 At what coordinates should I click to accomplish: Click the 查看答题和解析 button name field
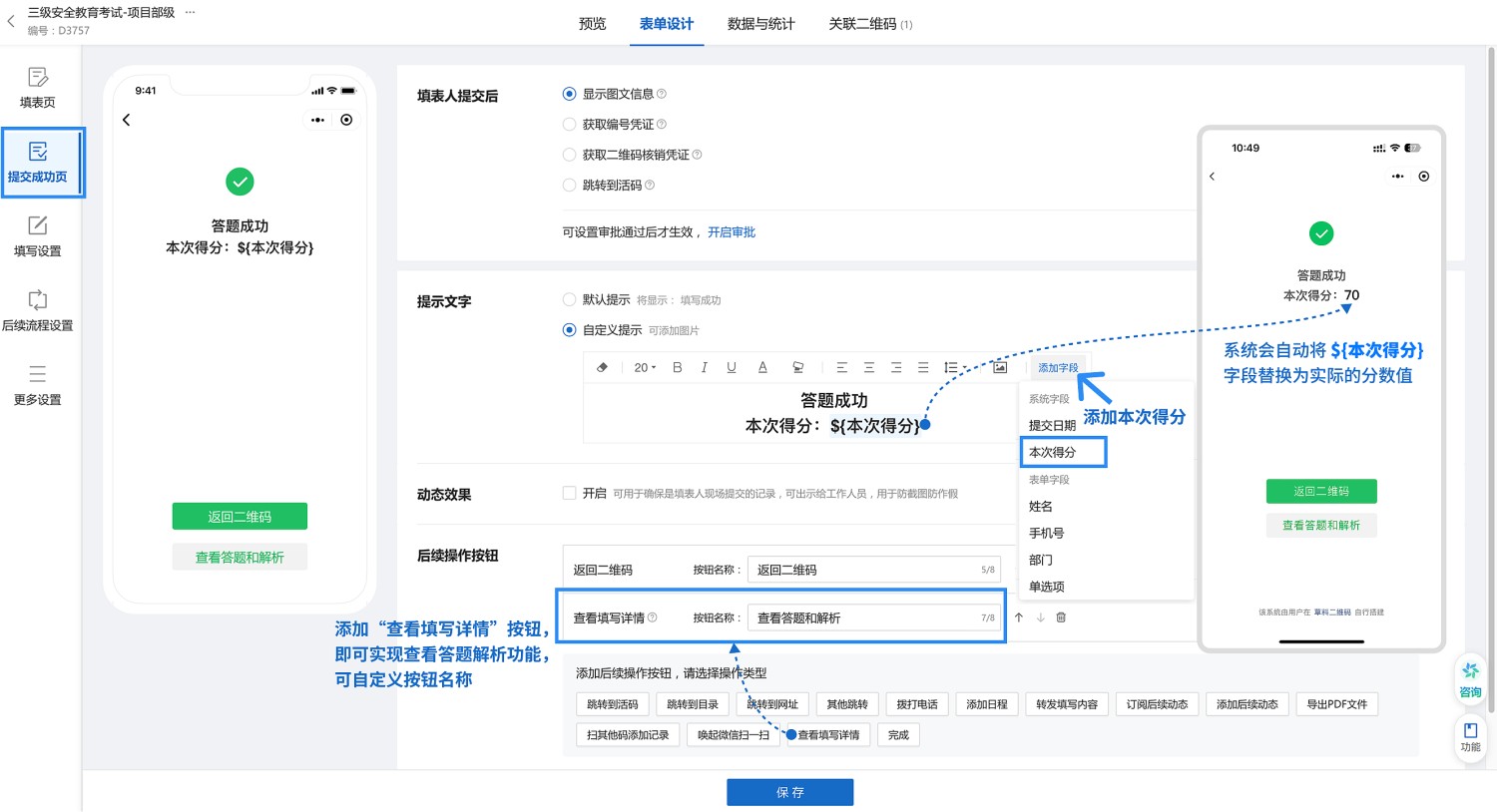point(866,617)
